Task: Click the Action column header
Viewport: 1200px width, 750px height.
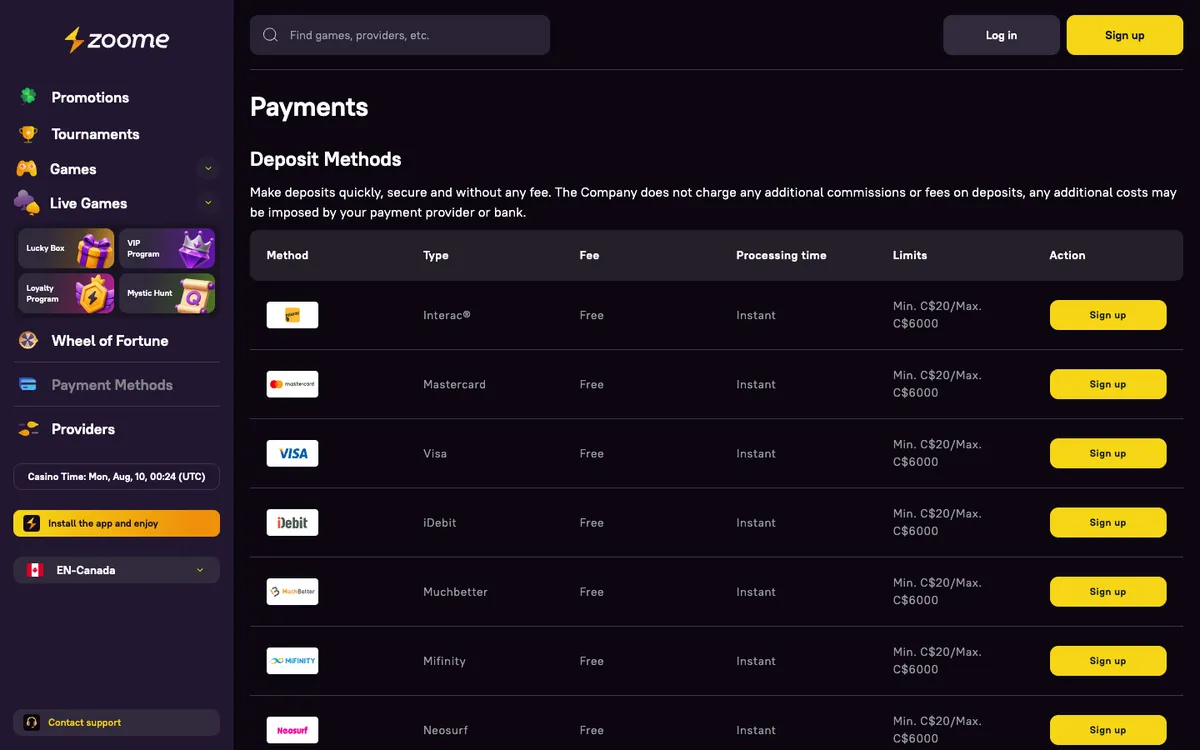Action: pos(1067,255)
